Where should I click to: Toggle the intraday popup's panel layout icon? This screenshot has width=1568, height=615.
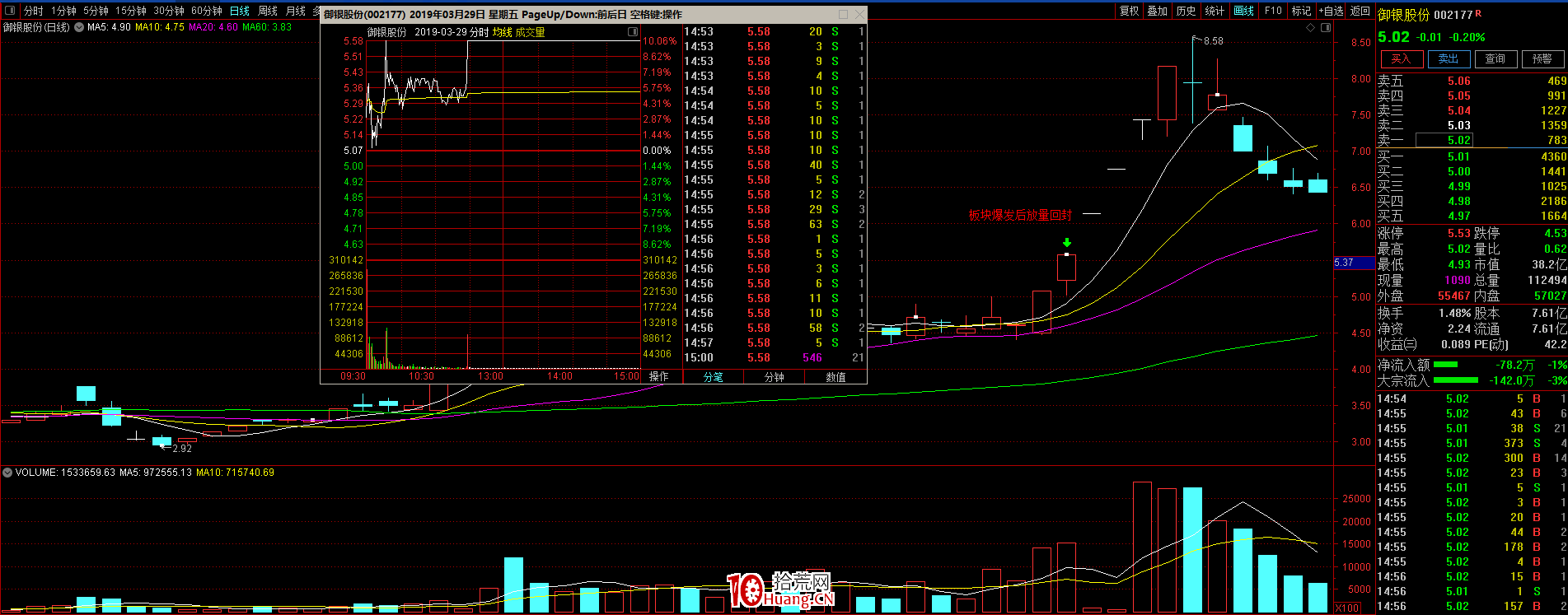coord(633,32)
